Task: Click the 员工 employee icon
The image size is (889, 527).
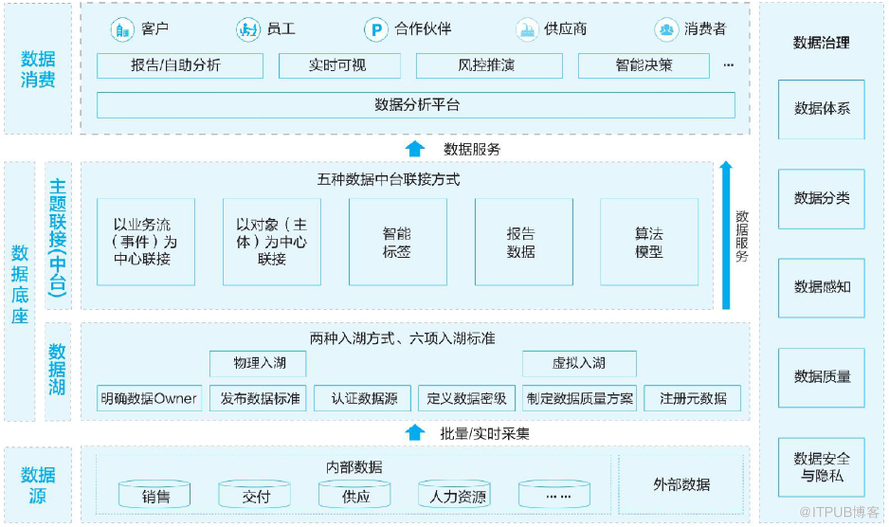Action: pos(248,29)
